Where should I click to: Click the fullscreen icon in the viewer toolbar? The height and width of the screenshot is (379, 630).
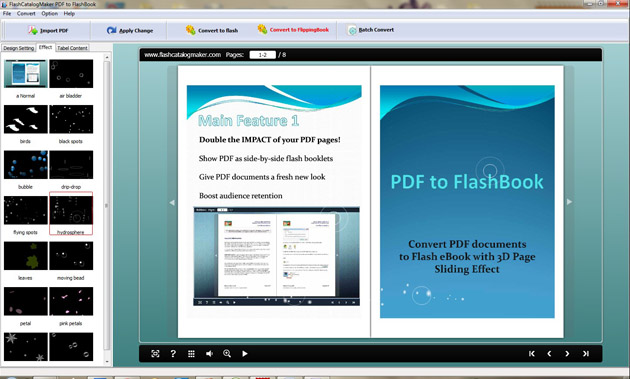pyautogui.click(x=155, y=354)
